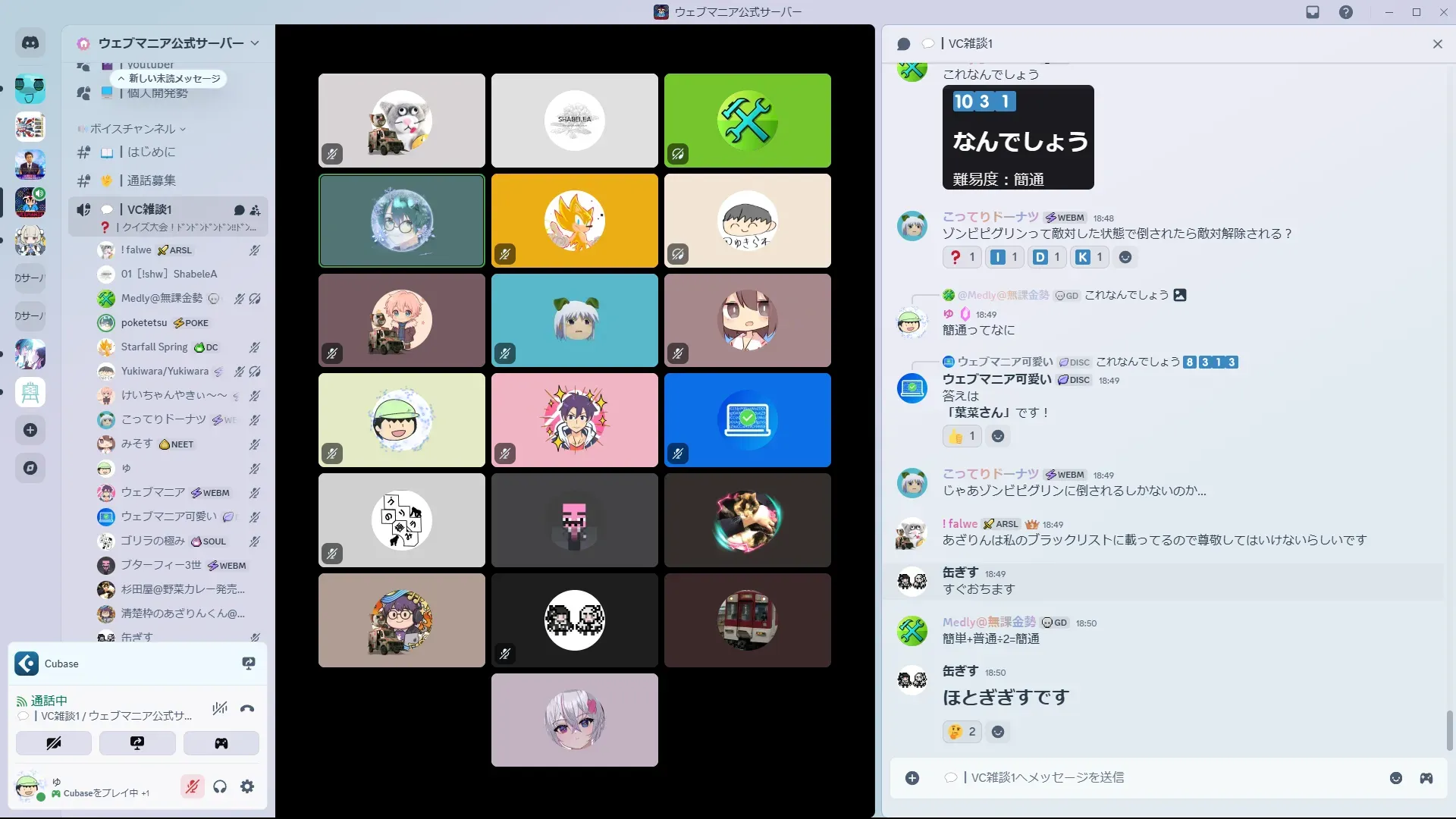
Task: Toggle headphone deafen in the user panel
Action: point(220,787)
